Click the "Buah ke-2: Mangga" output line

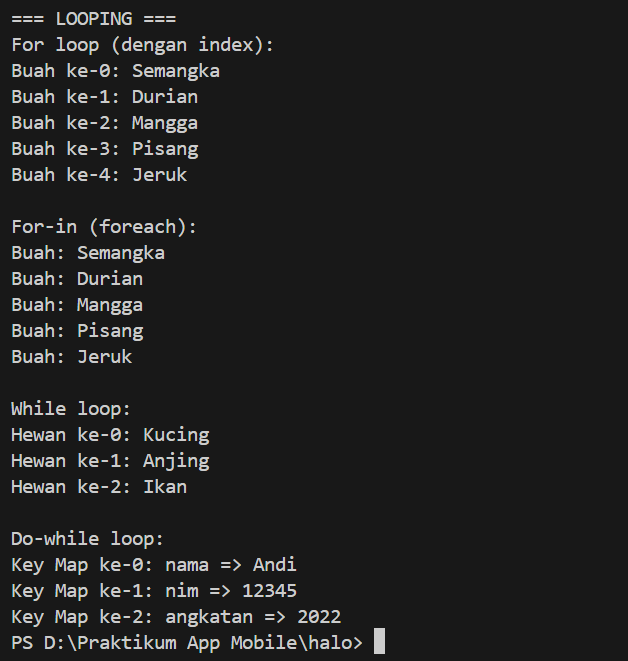pos(104,122)
